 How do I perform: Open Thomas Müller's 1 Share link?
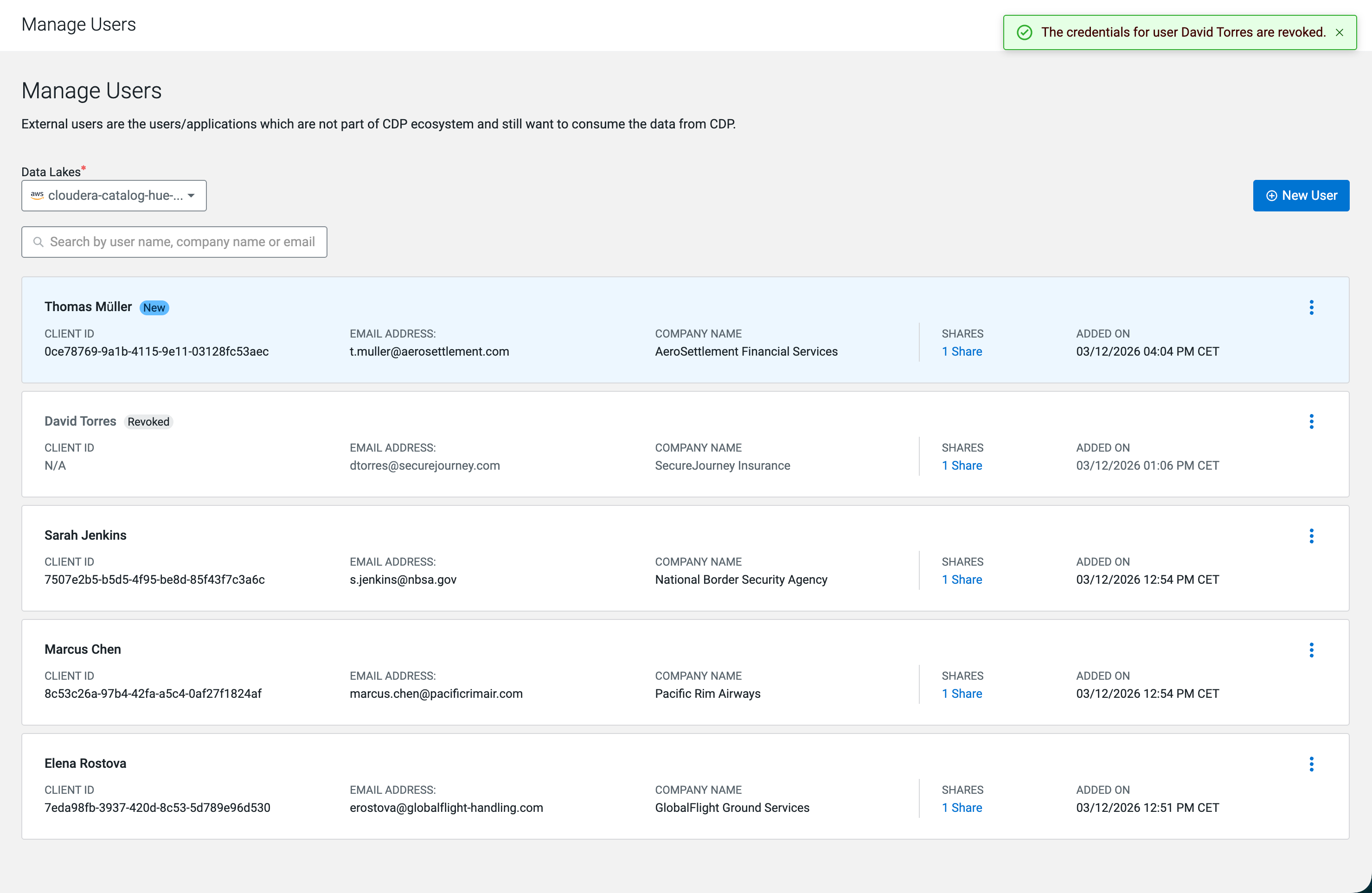(x=962, y=351)
